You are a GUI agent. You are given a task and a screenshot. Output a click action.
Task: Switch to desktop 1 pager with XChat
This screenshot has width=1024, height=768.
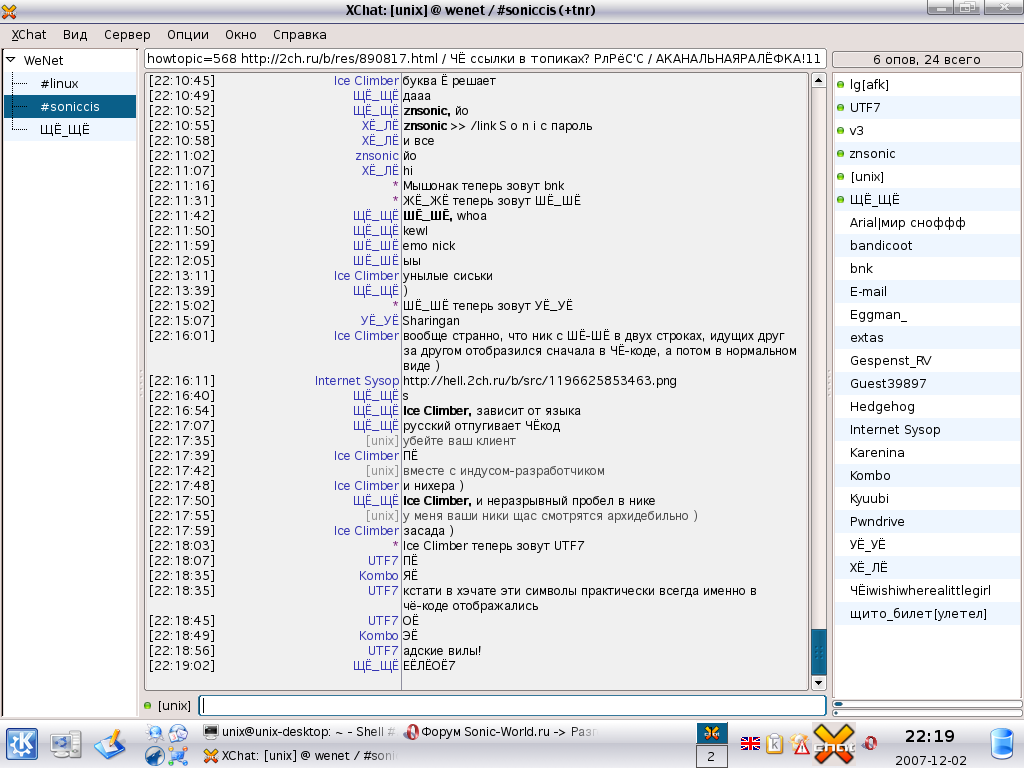point(711,733)
